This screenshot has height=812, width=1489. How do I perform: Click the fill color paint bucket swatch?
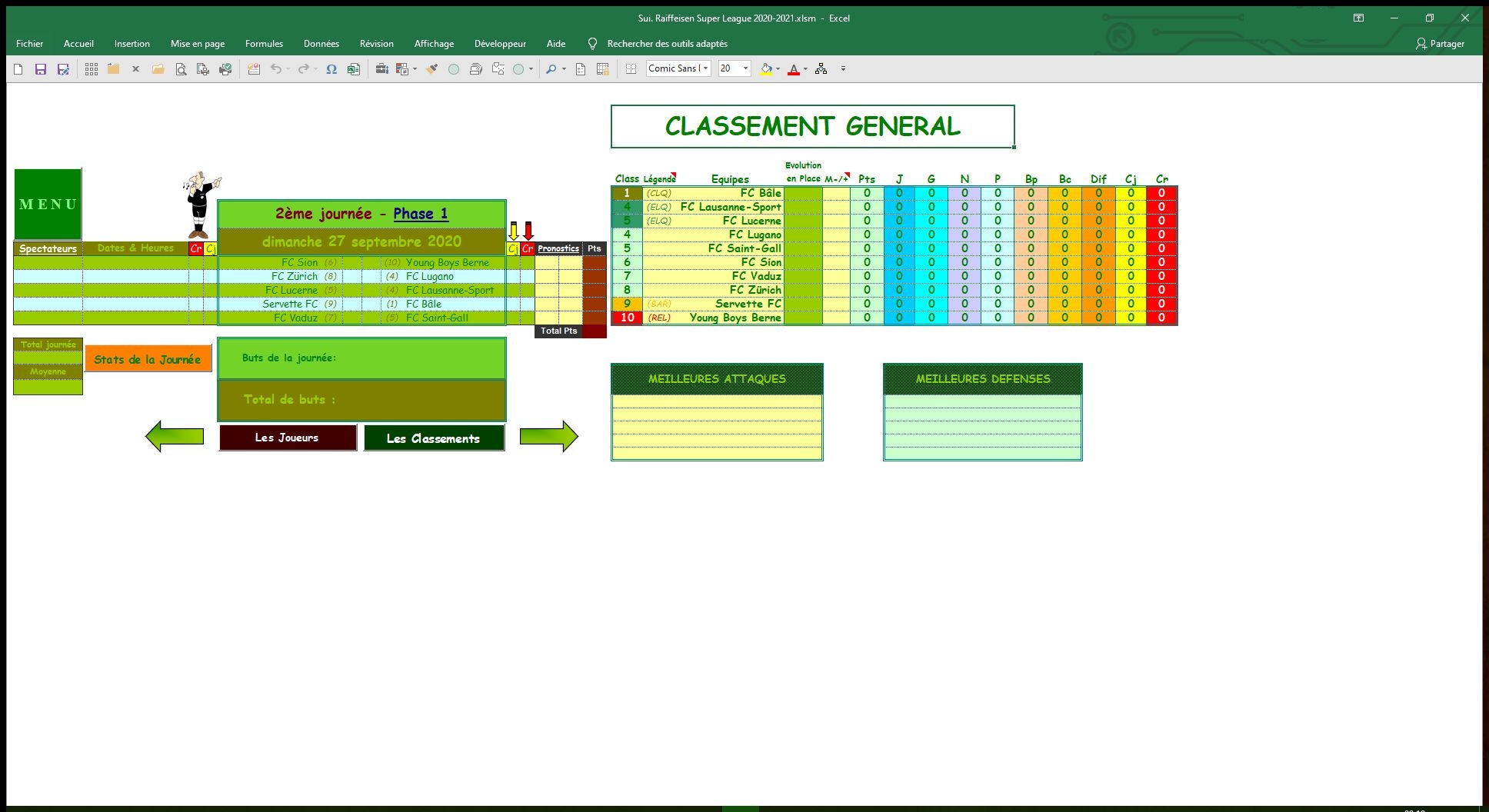click(x=766, y=69)
